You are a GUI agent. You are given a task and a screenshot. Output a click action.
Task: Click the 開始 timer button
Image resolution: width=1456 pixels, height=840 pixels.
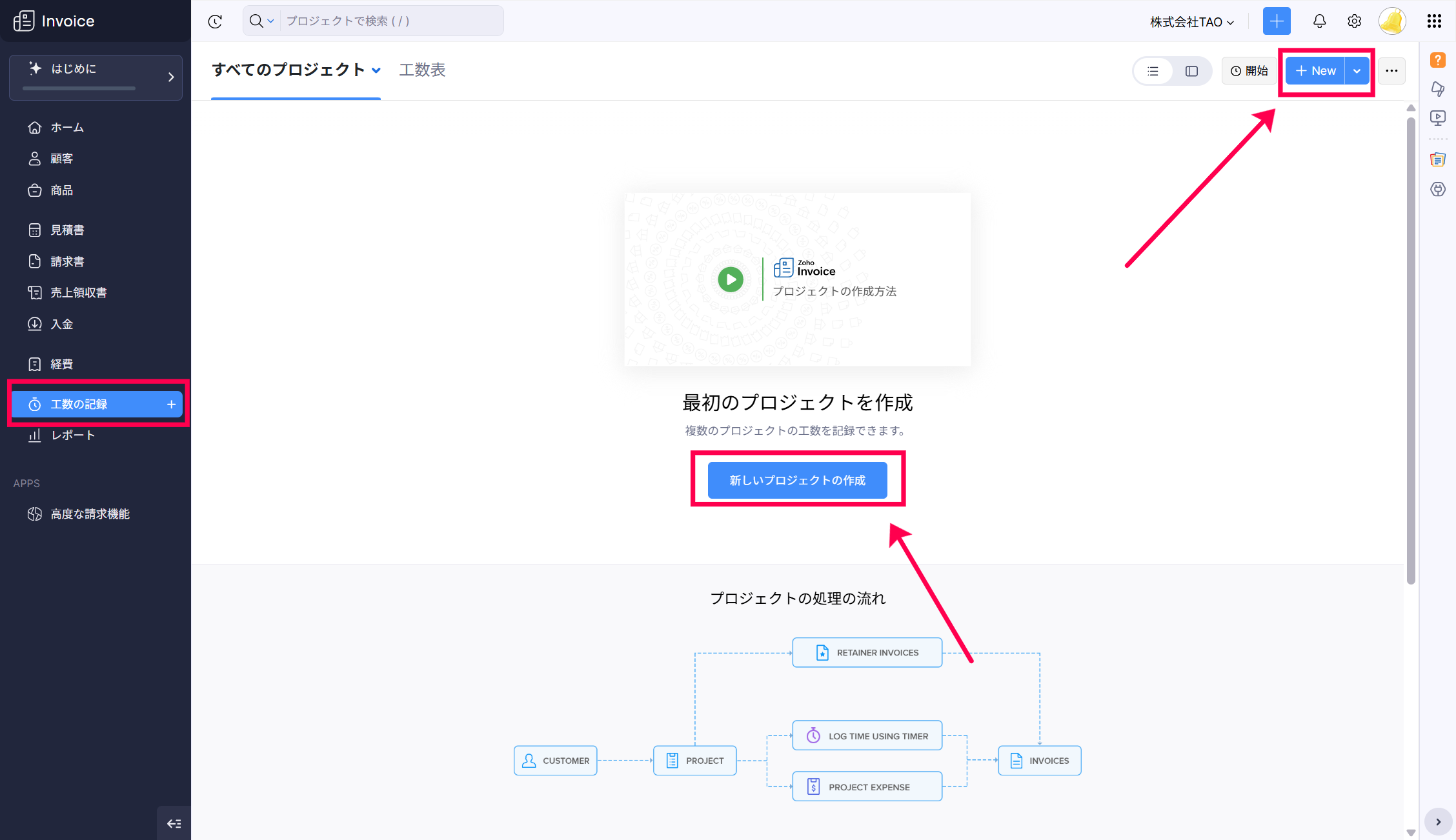click(x=1249, y=71)
